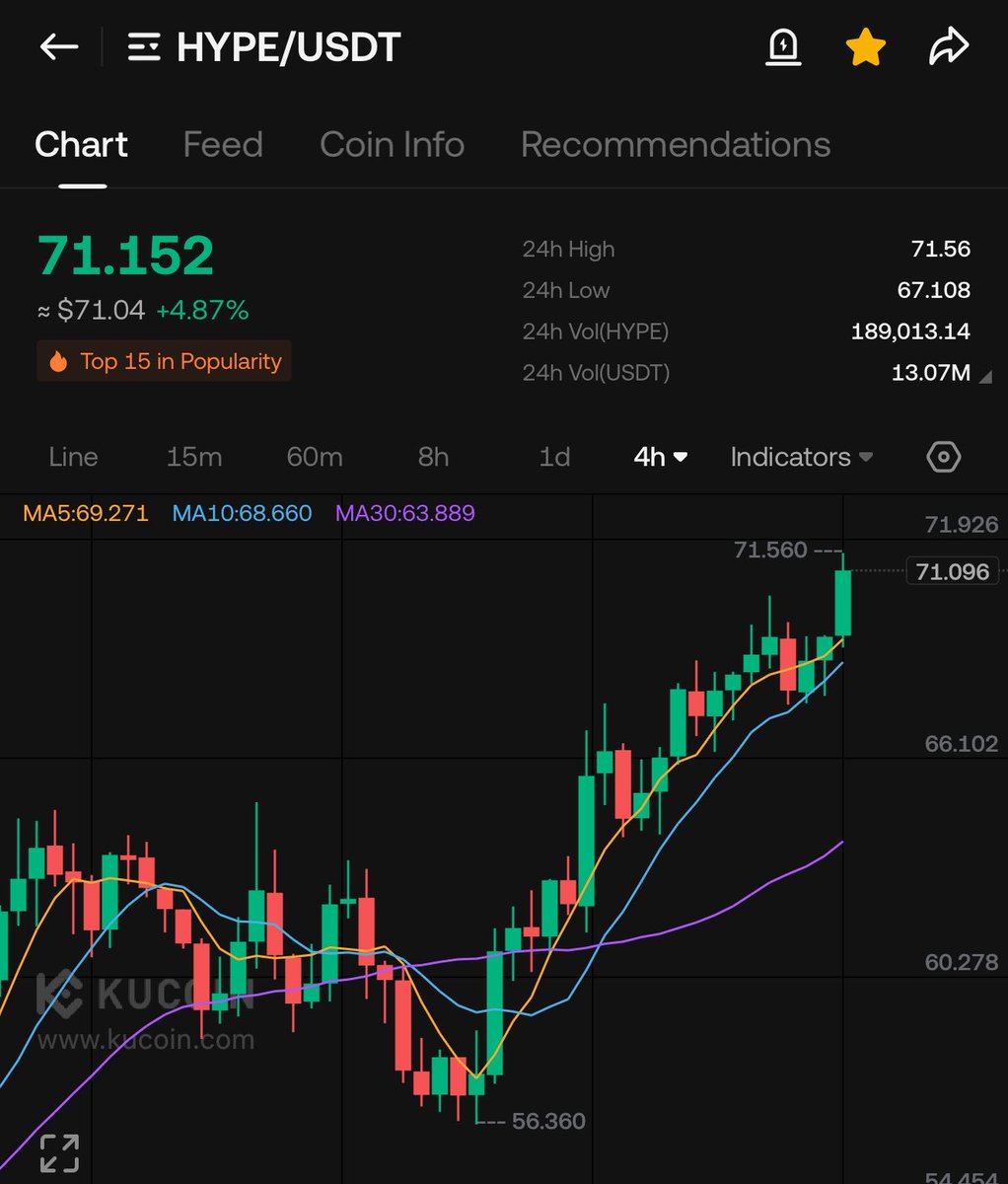The height and width of the screenshot is (1184, 1008).
Task: Tap the 24h Vol(USDT) label
Action: coord(596,373)
